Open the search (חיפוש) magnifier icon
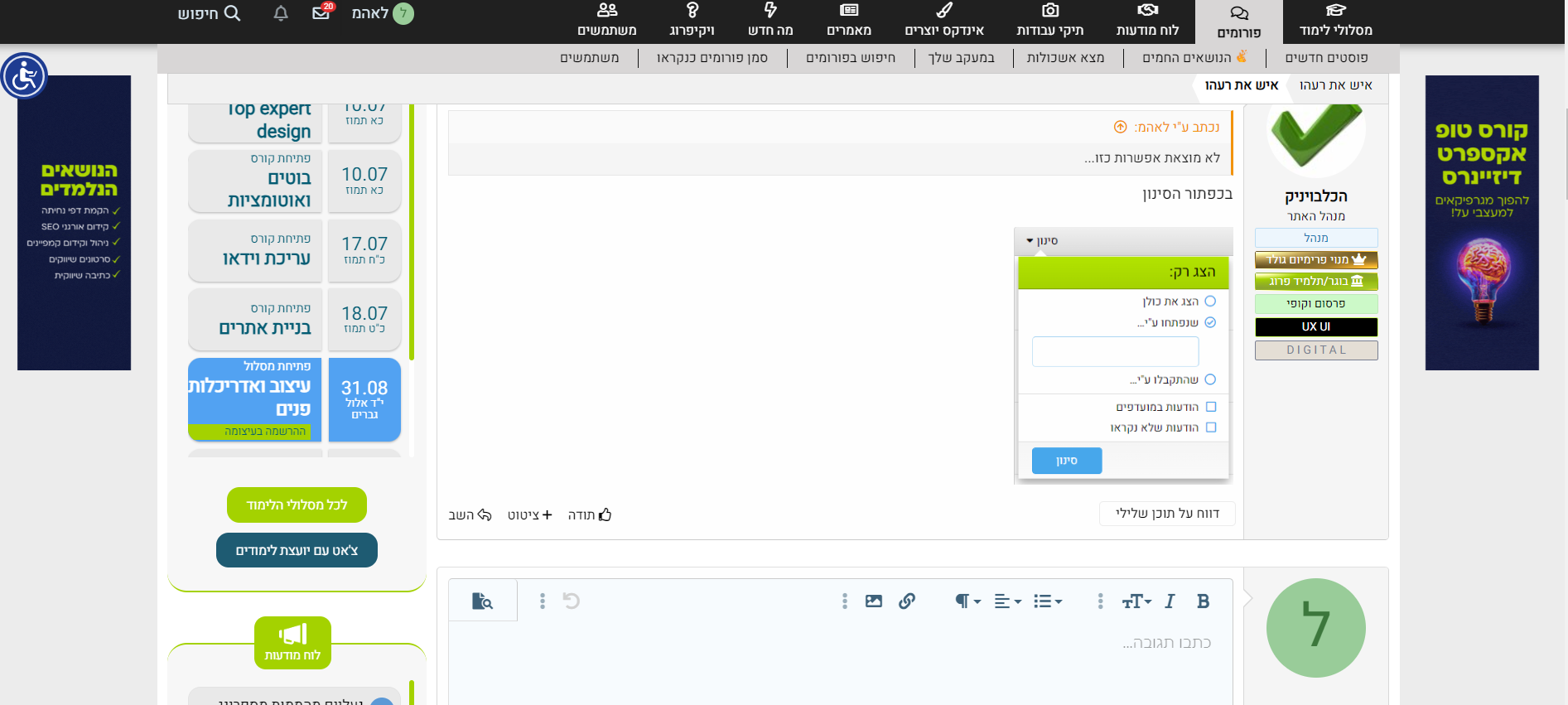The height and width of the screenshot is (705, 1568). click(x=232, y=13)
